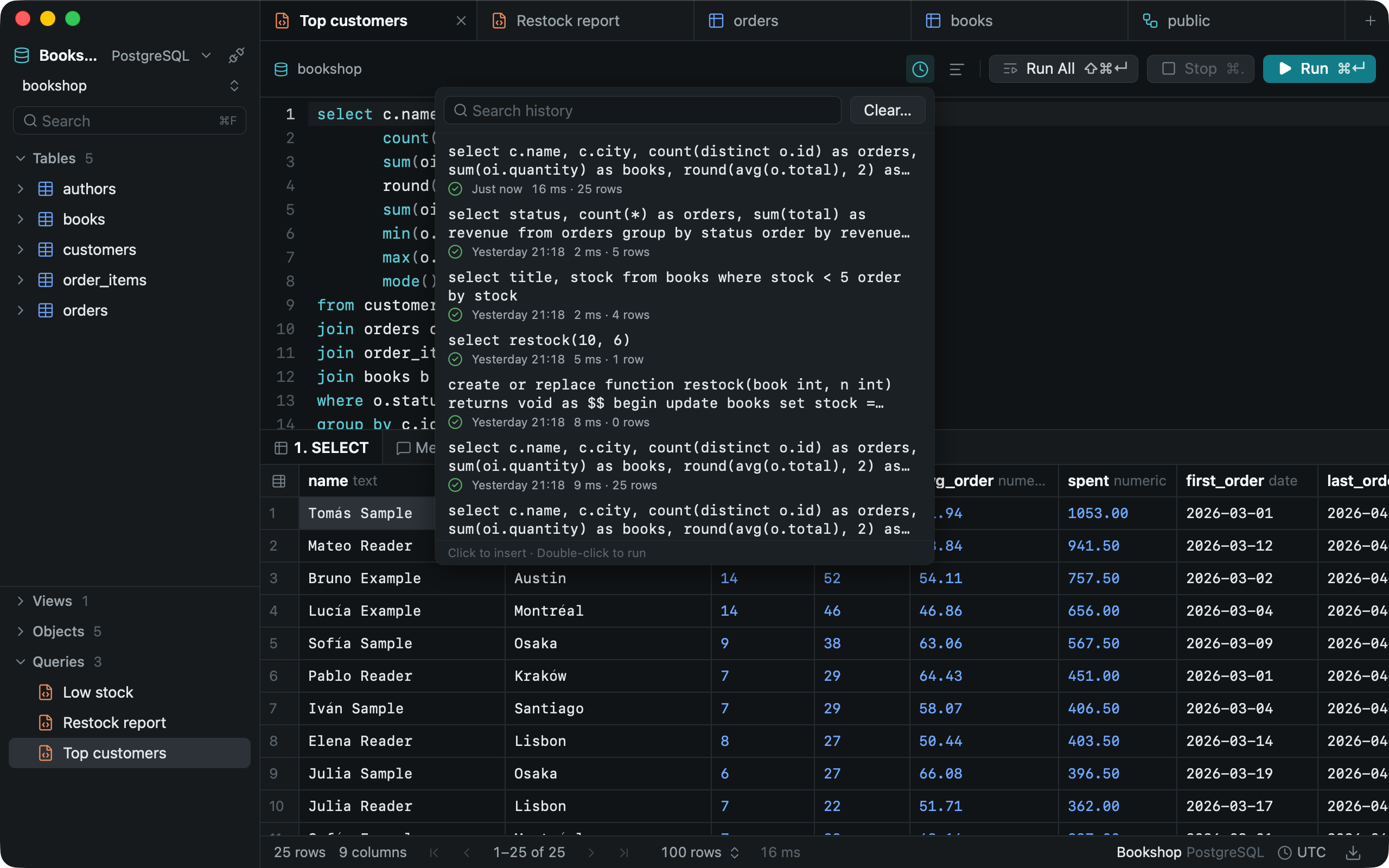Open the bookshop schema selector
Viewport: 1389px width, 868px height.
130,86
